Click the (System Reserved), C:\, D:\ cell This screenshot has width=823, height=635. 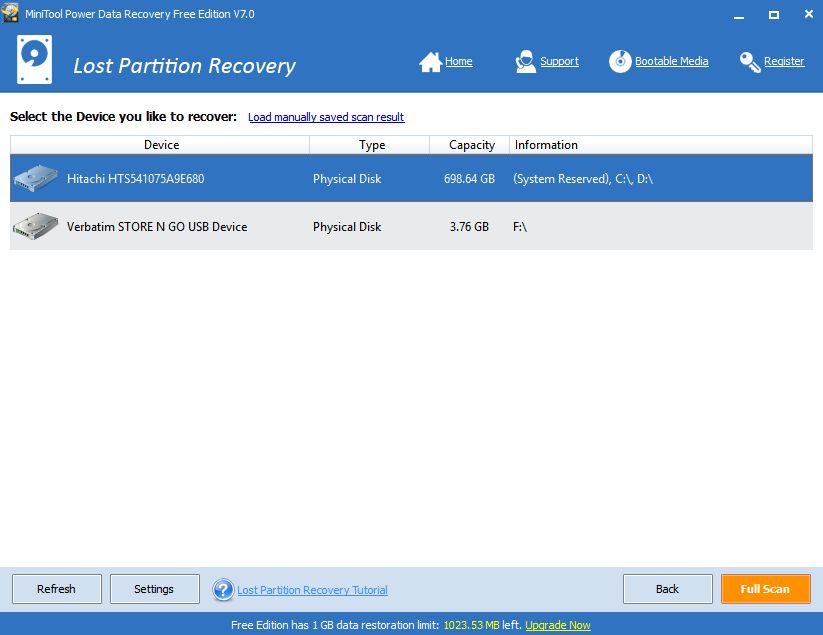coord(583,179)
